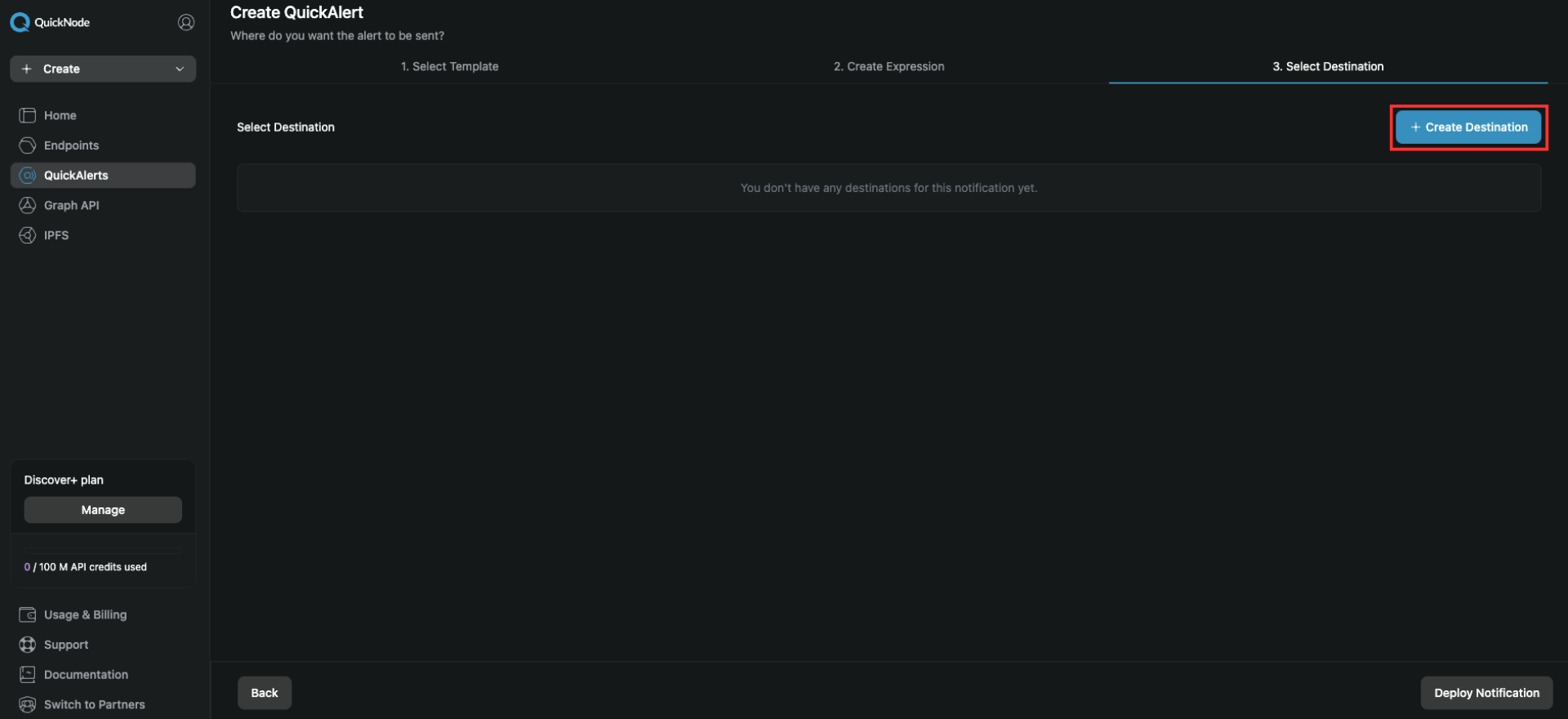
Task: Click the Support lifebuoy icon
Action: [x=28, y=645]
